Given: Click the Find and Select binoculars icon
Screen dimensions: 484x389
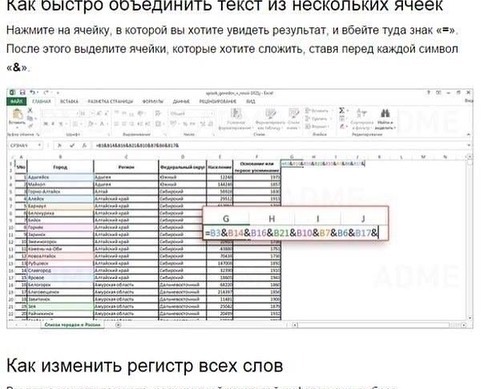Looking at the screenshot, I should tap(385, 114).
